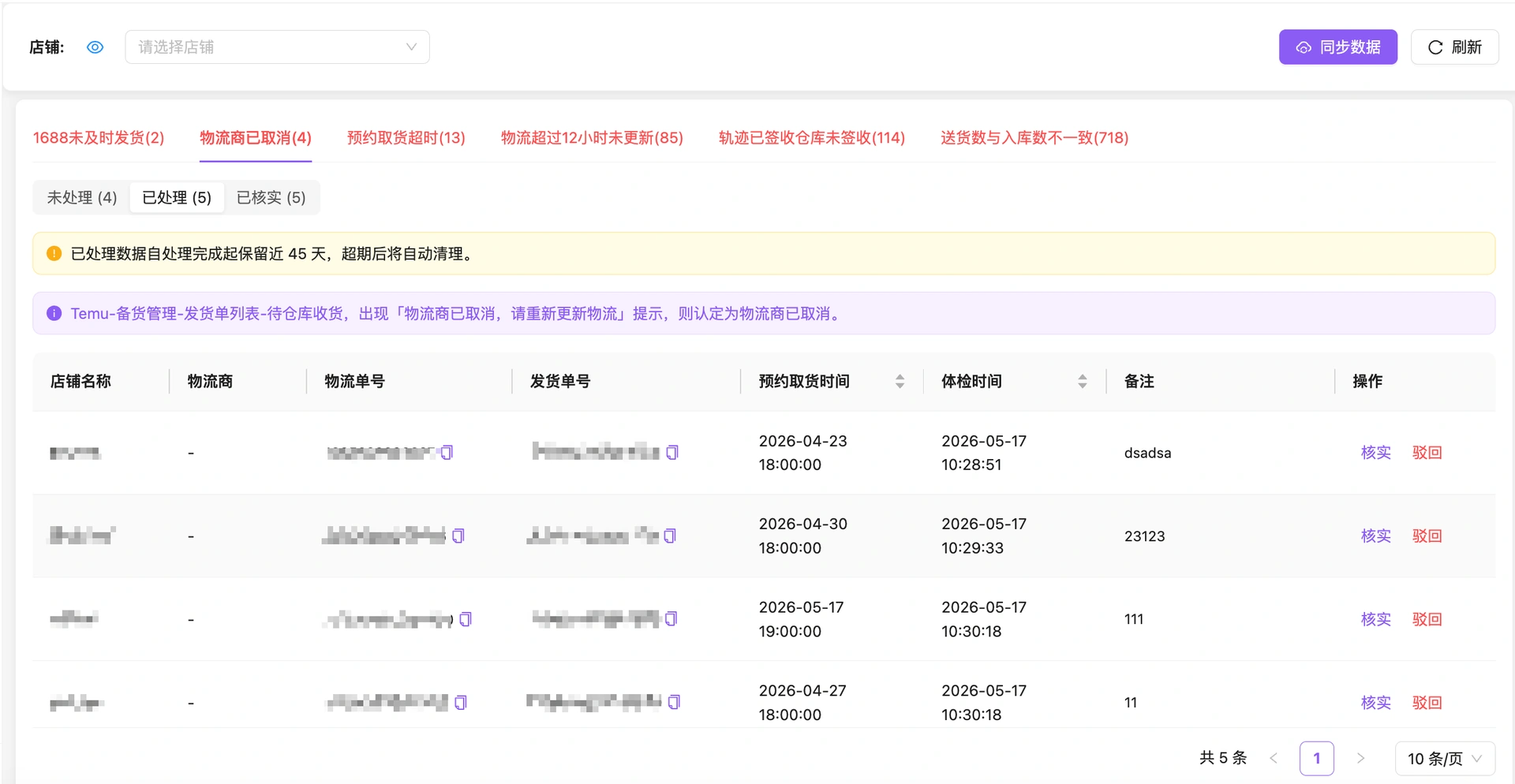1515x784 pixels.
Task: Copy shipping order number in 111 row
Action: click(x=671, y=619)
